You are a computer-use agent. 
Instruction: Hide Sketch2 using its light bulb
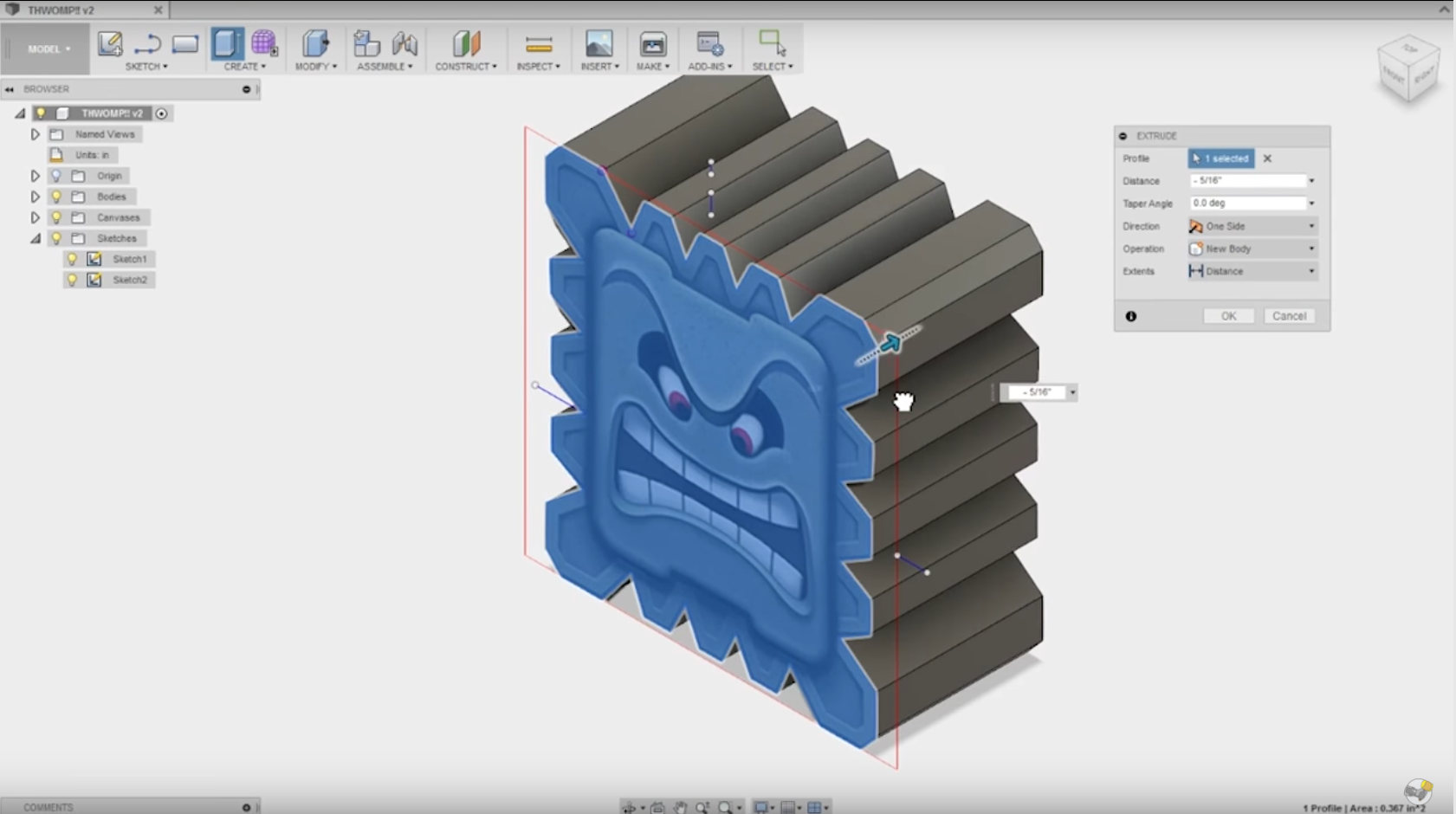72,280
